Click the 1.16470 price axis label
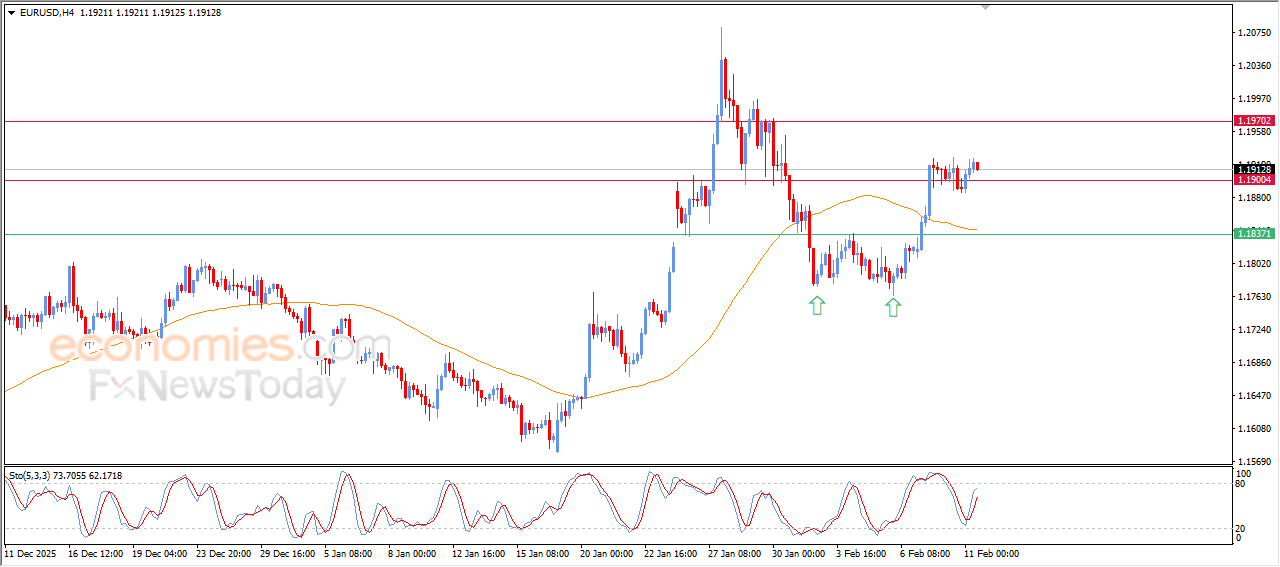The width and height of the screenshot is (1280, 567). [1254, 396]
